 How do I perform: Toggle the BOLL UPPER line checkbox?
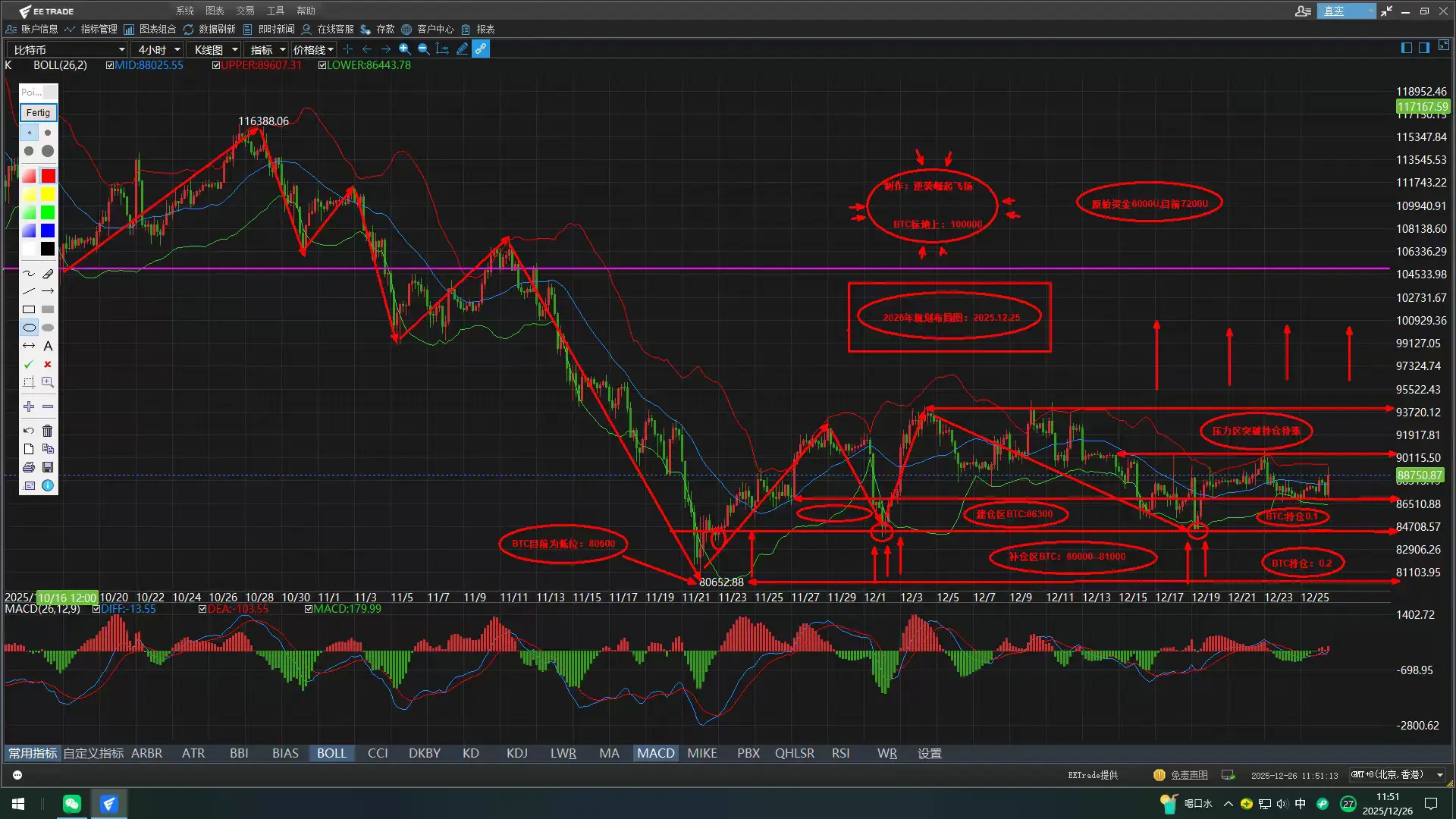(x=216, y=65)
